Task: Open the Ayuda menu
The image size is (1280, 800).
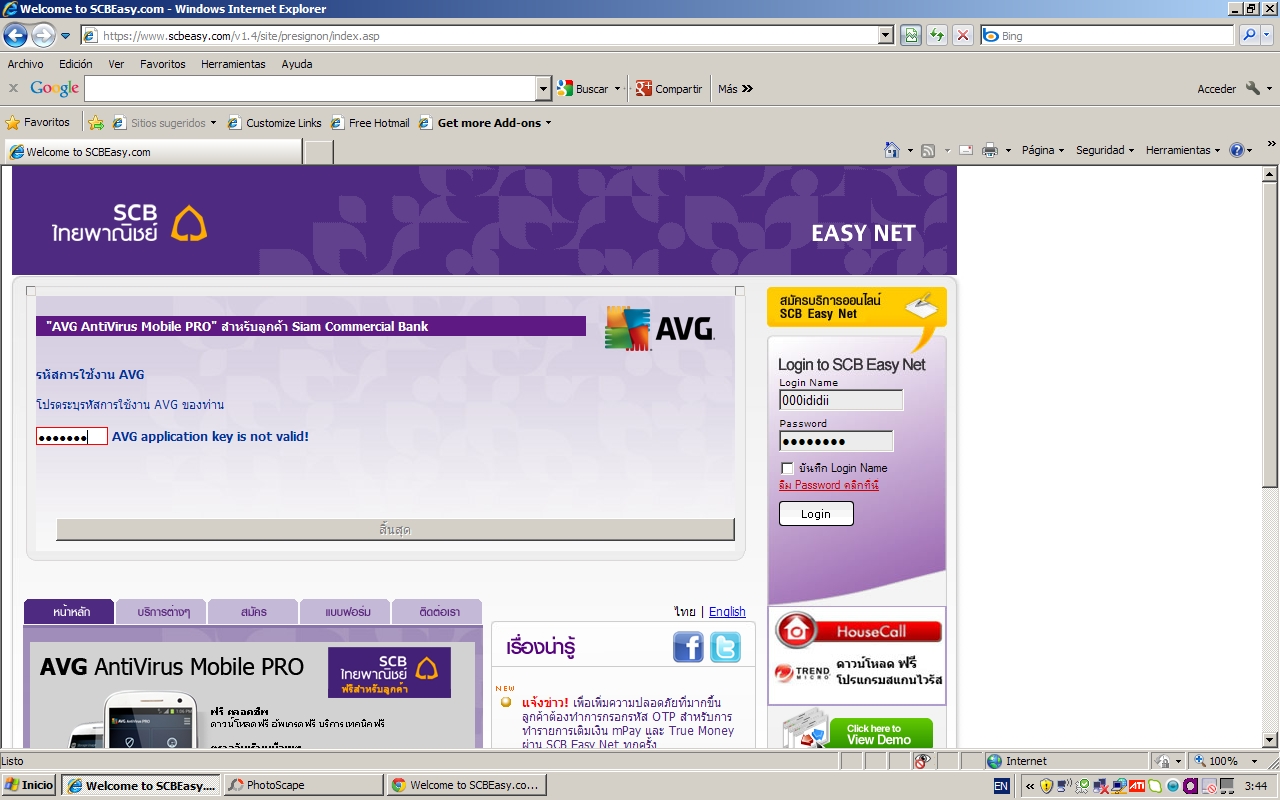Action: 297,64
